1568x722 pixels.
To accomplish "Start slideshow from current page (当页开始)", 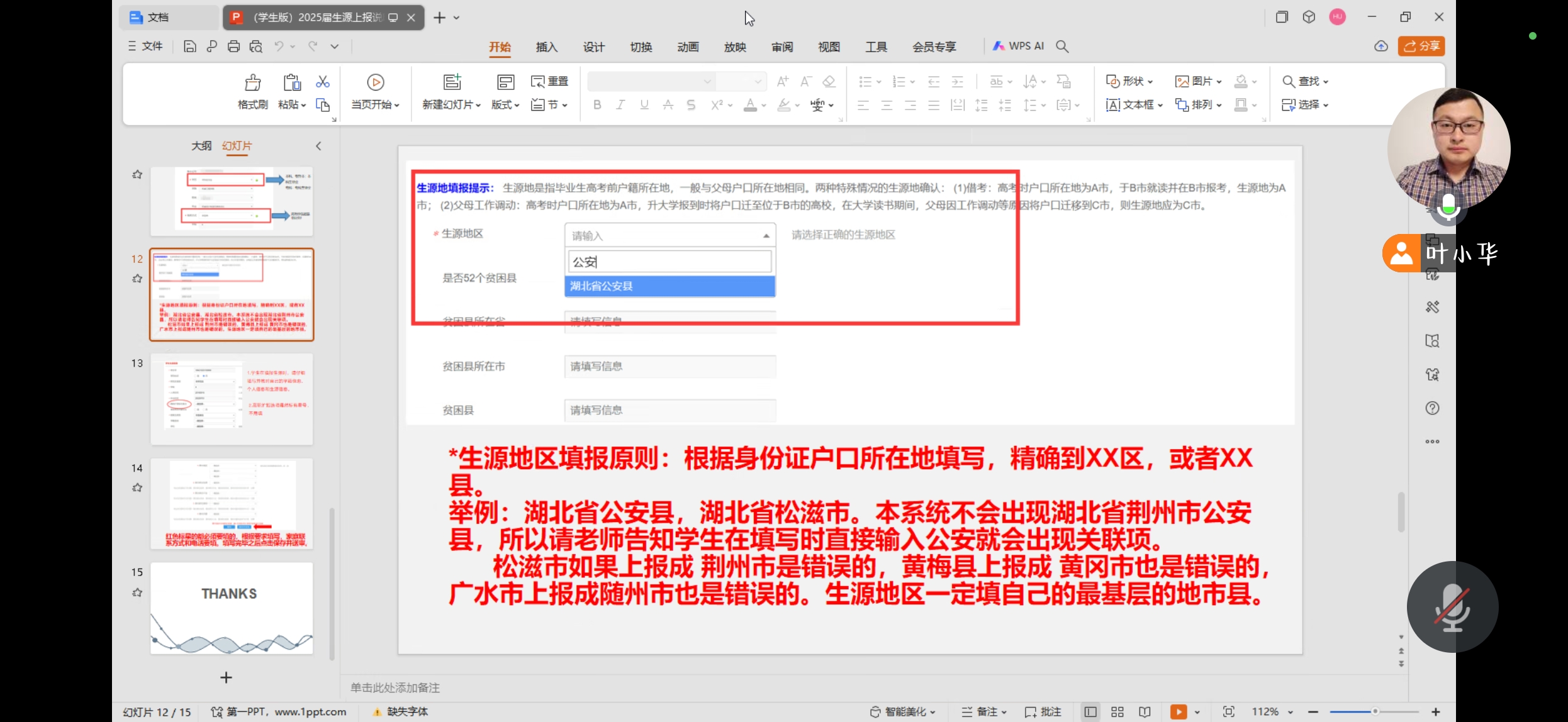I will pos(375,82).
